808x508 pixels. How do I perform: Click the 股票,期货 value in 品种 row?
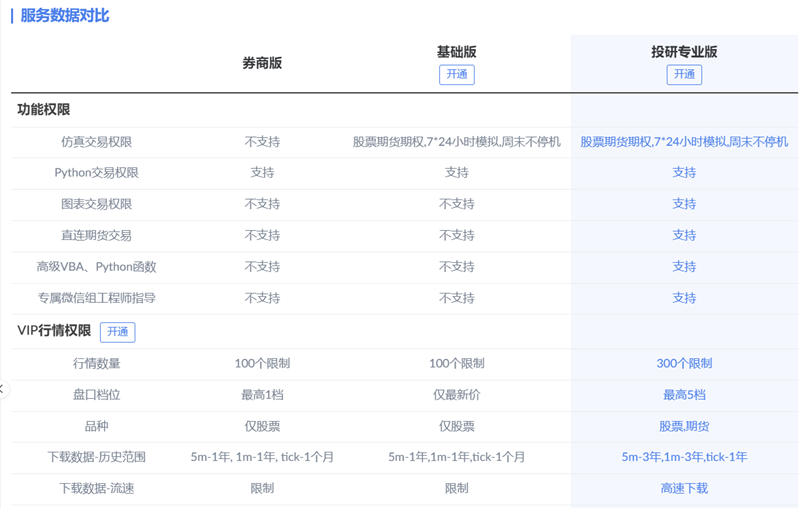pyautogui.click(x=684, y=426)
